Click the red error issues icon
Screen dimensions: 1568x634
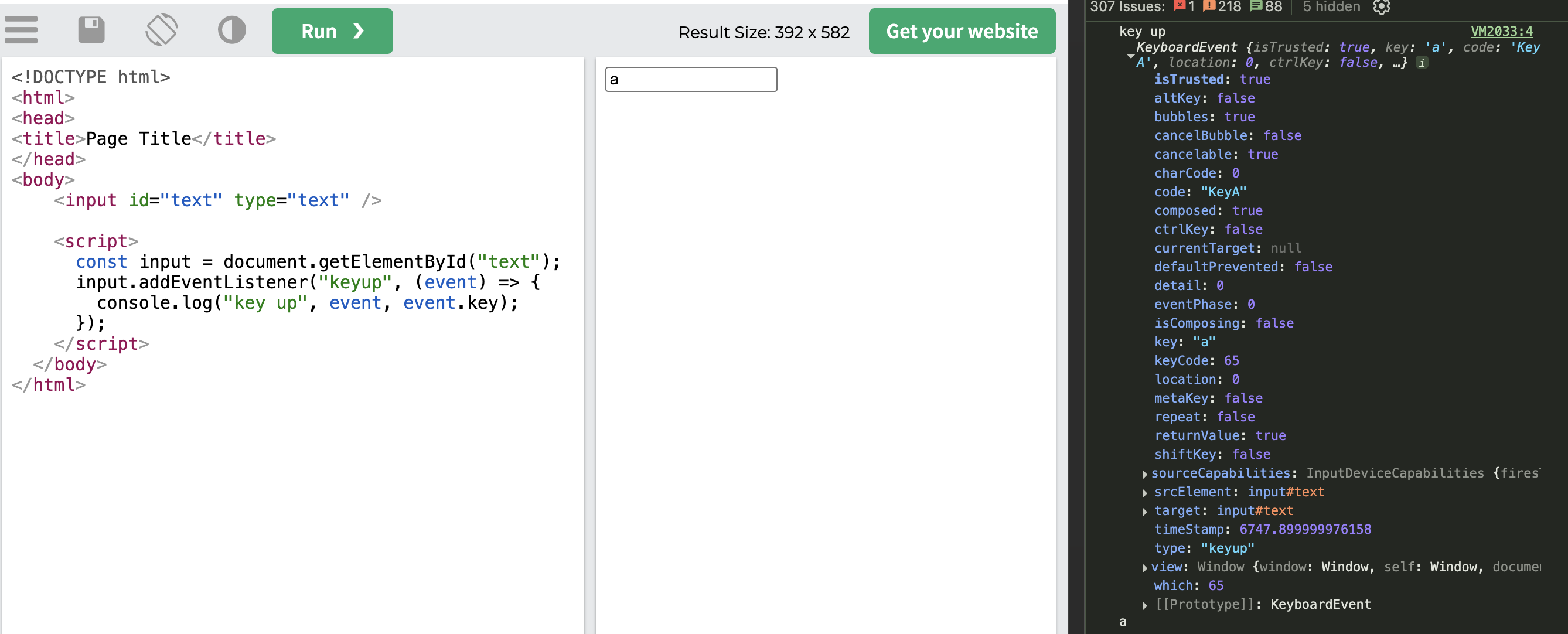point(1180,6)
